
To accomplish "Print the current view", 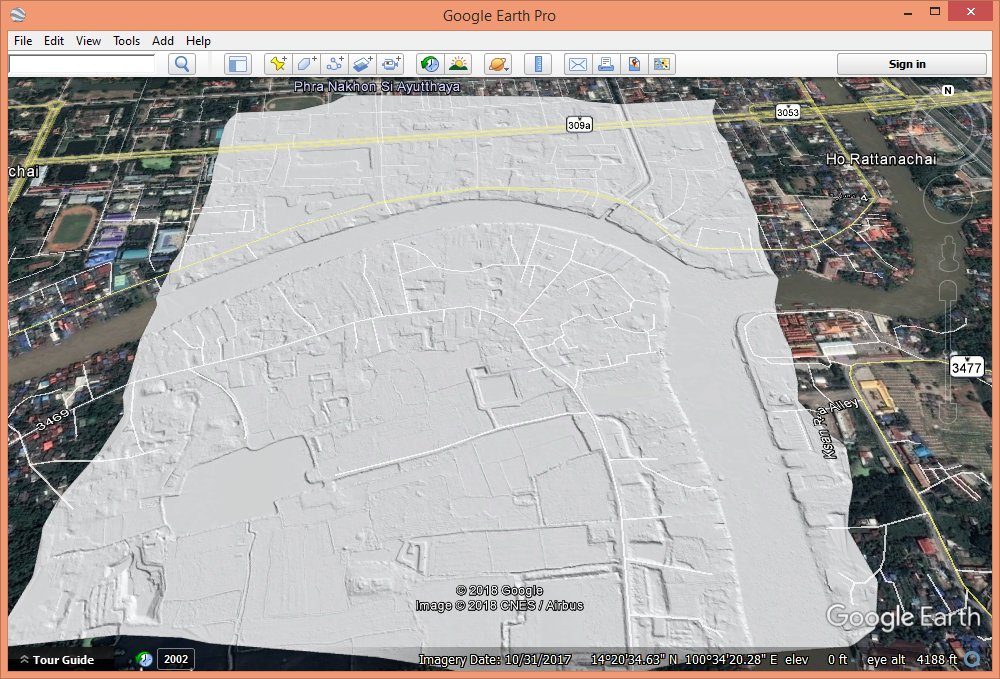I will coord(605,64).
